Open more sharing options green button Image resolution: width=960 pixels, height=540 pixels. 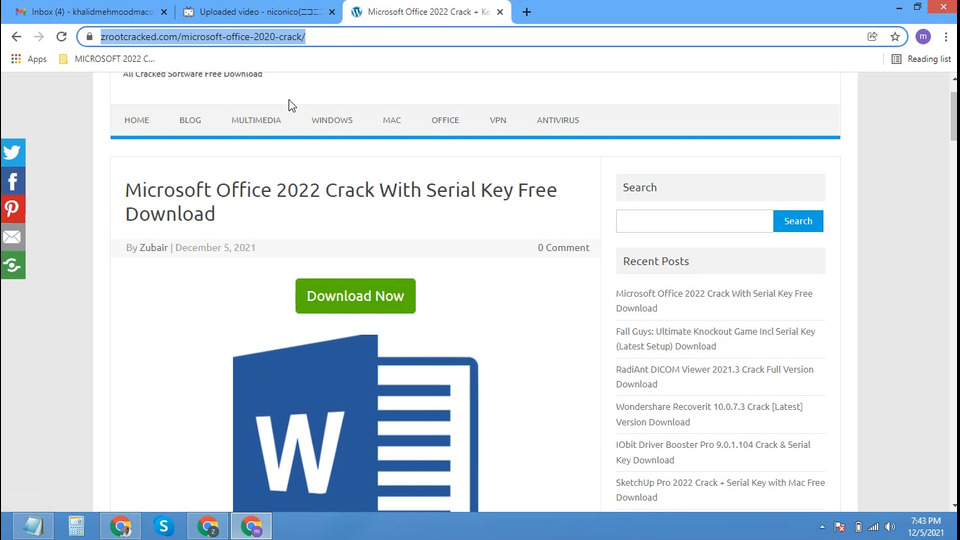(x=12, y=265)
